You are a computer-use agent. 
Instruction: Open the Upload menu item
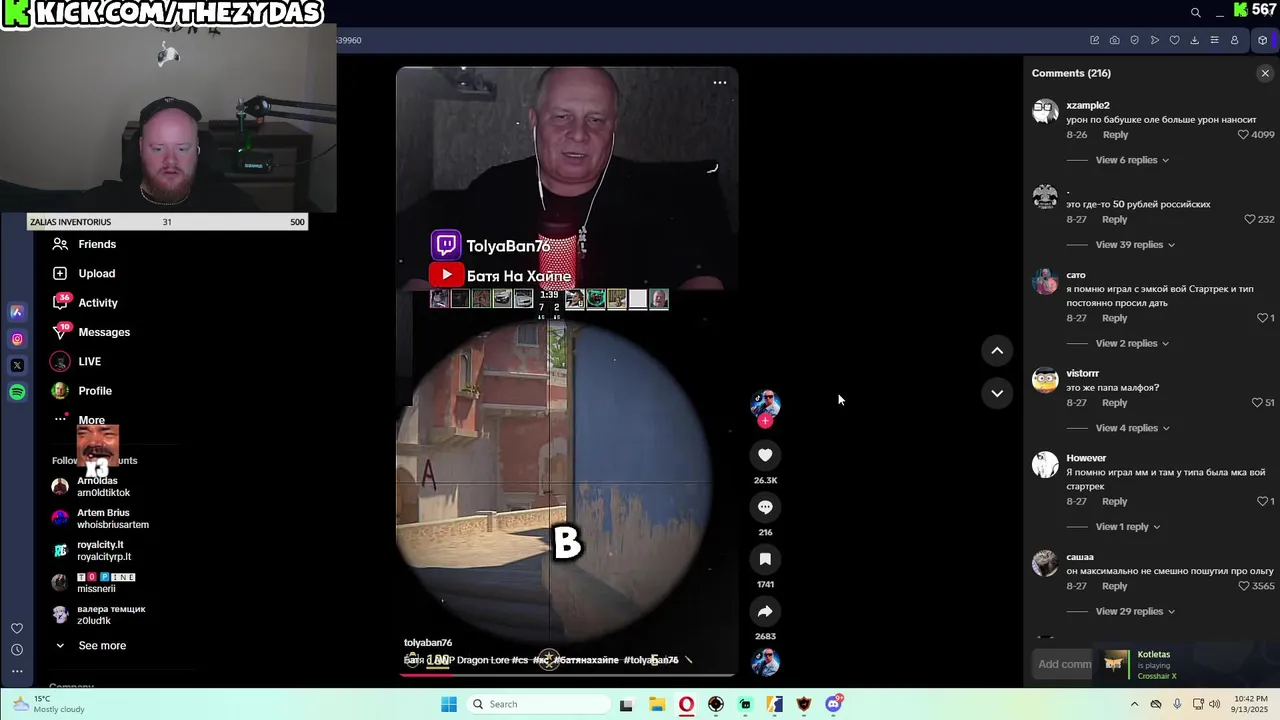(97, 273)
